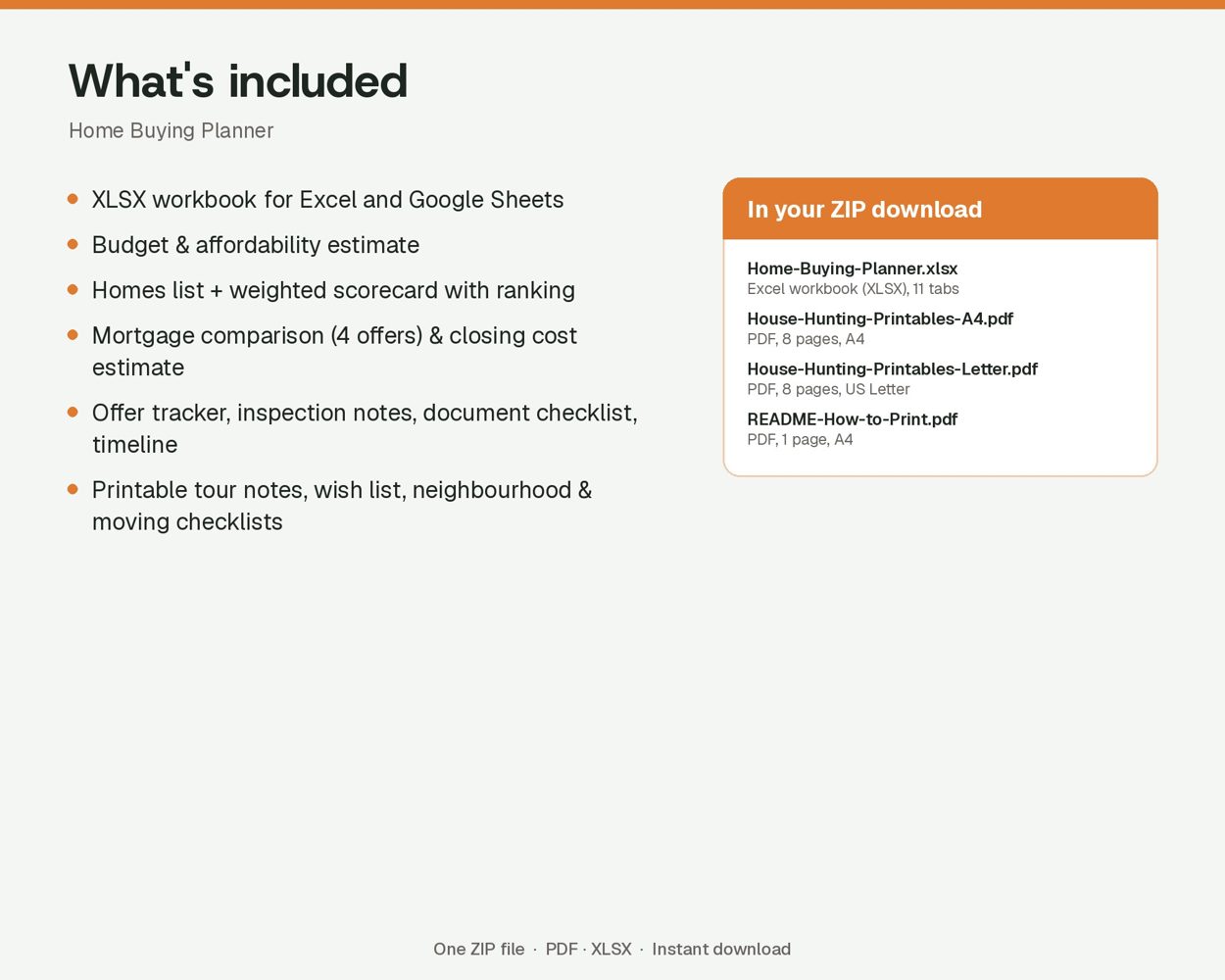Click the "In your ZIP download" card header
This screenshot has height=980, width=1225.
pos(940,209)
